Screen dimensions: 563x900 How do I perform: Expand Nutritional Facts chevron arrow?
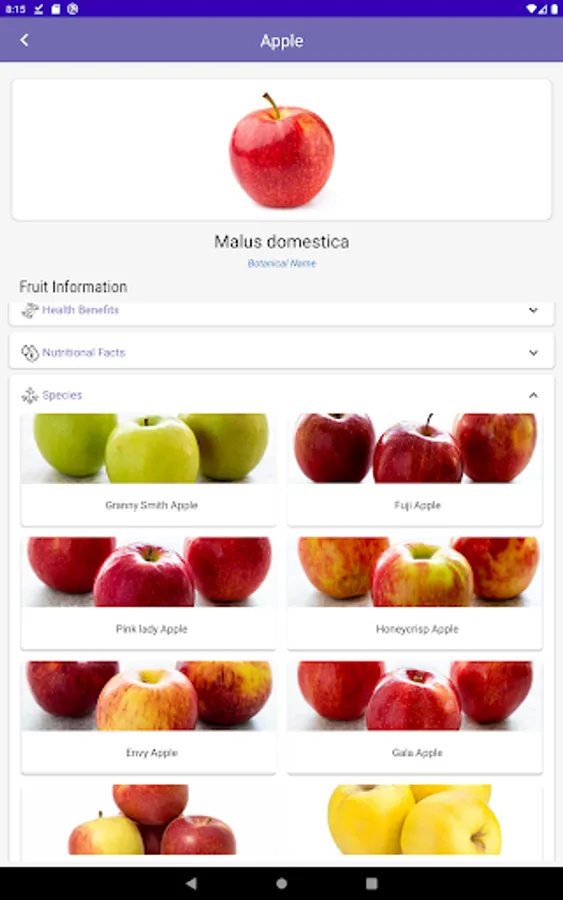(533, 352)
